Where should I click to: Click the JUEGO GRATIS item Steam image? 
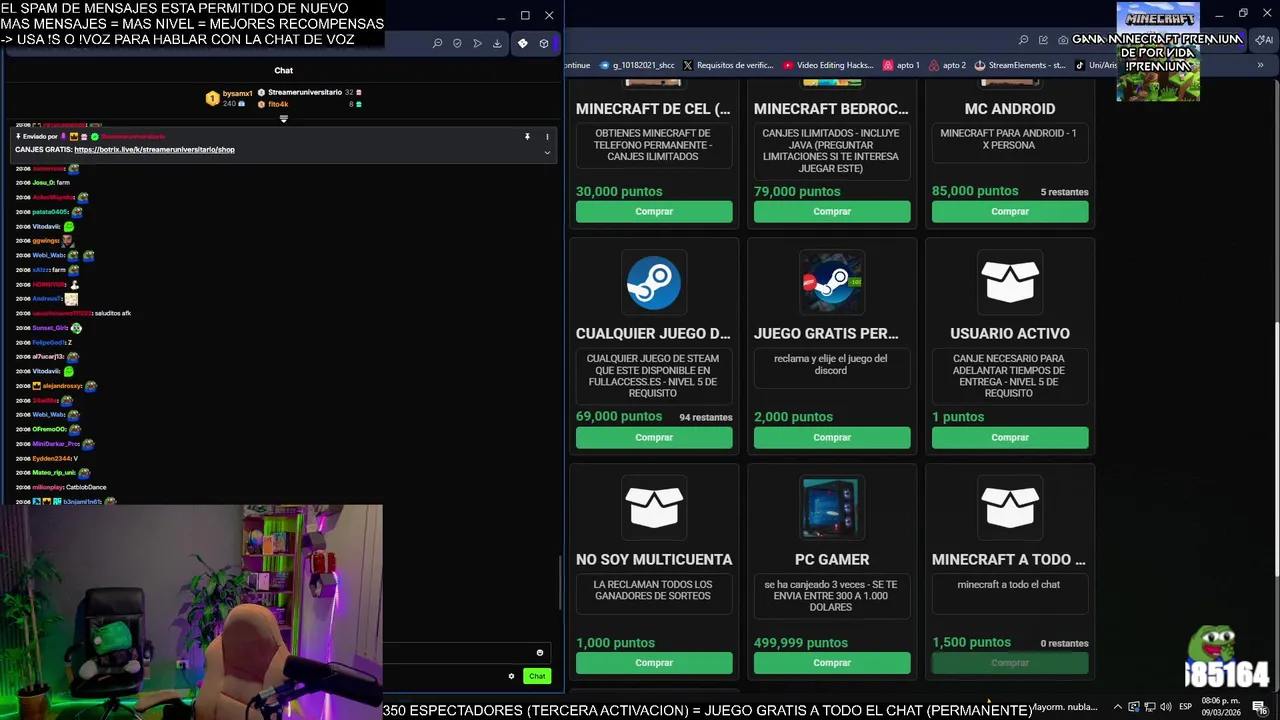click(832, 282)
